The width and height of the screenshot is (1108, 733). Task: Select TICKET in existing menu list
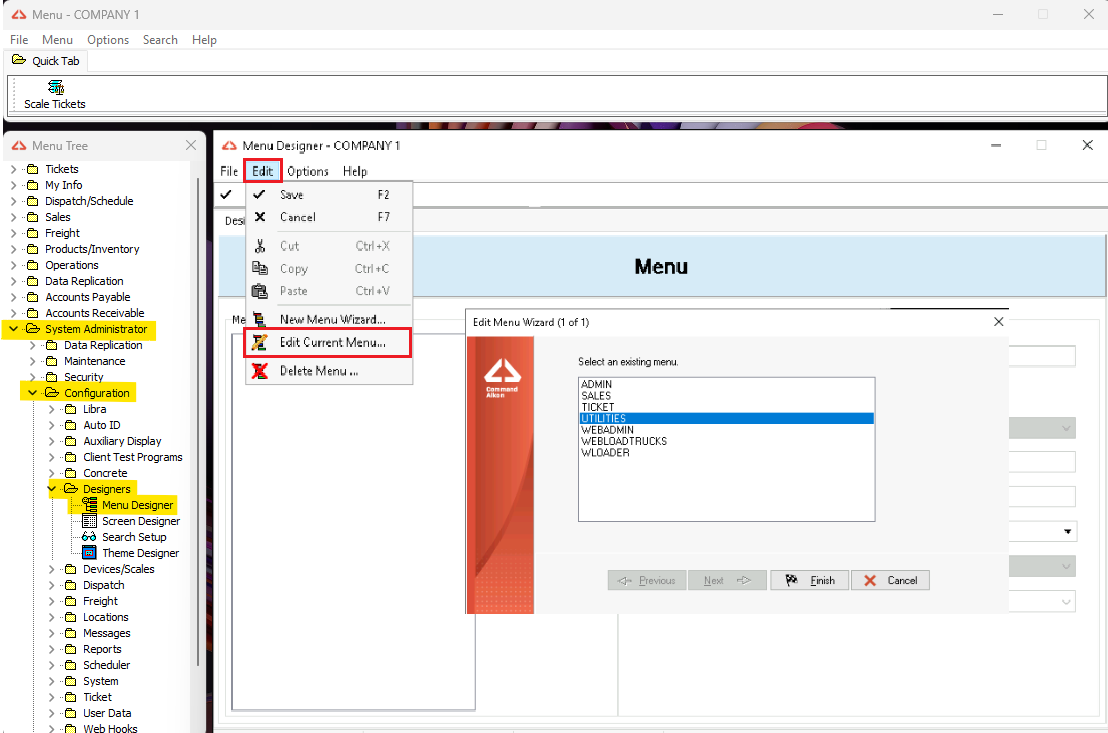click(726, 407)
